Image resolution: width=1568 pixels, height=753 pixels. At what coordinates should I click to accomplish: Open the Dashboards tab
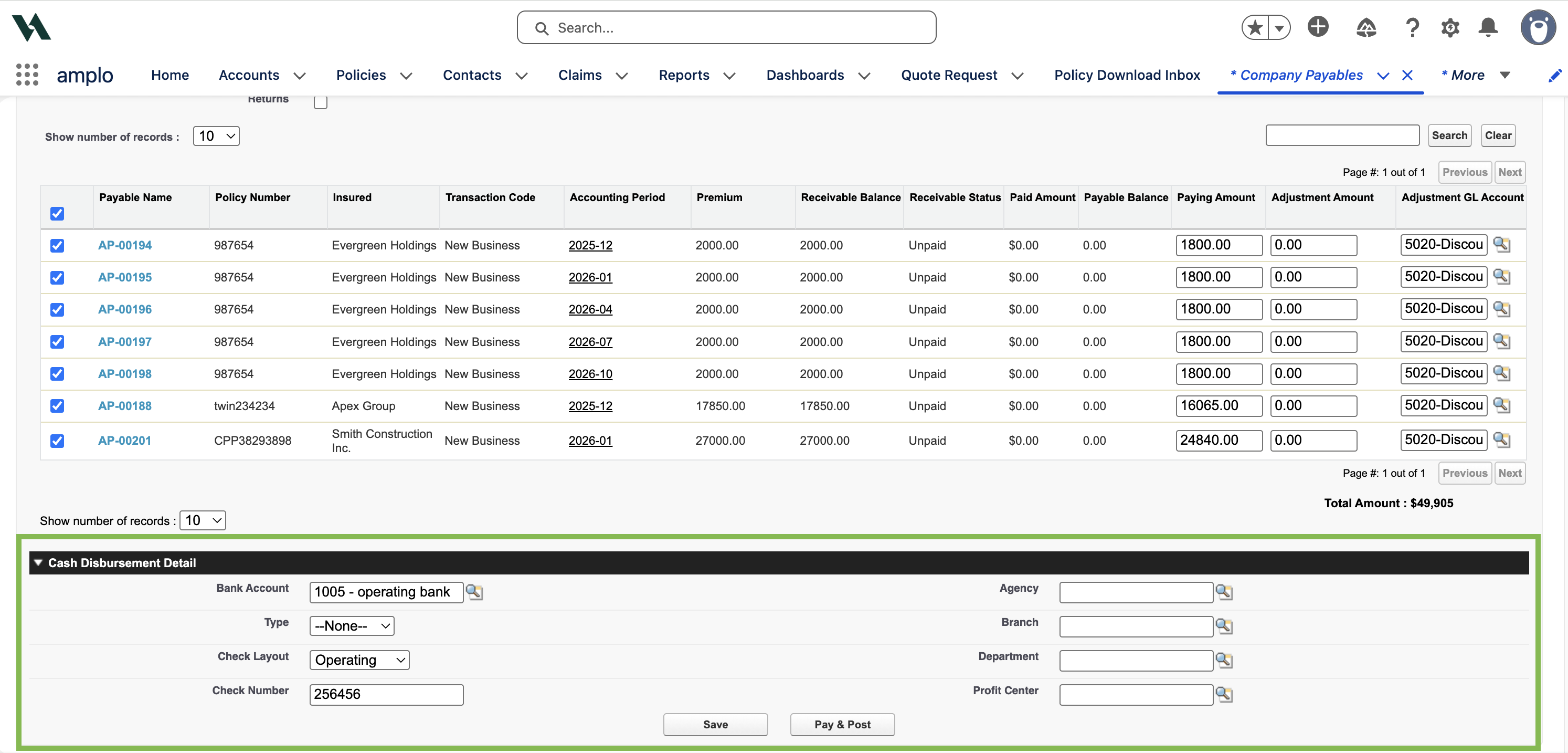click(x=804, y=75)
